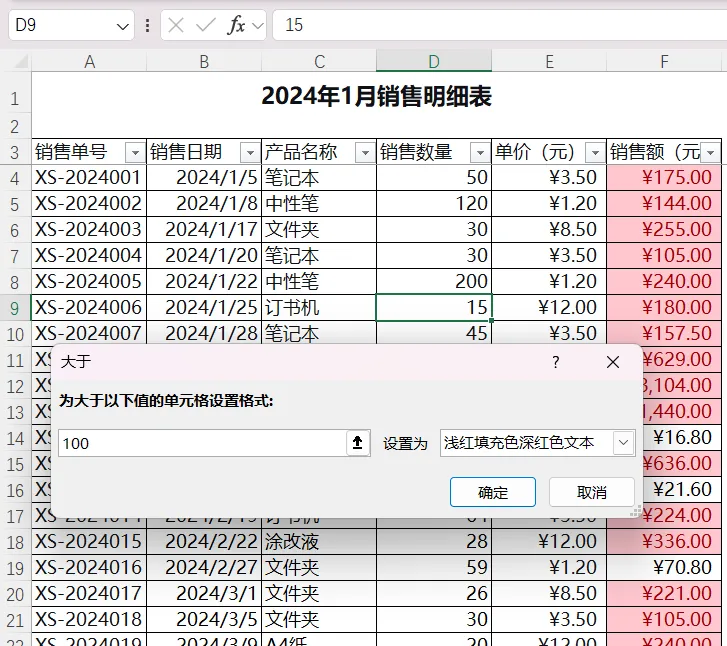Image resolution: width=727 pixels, height=646 pixels.
Task: Select column B header
Action: [x=204, y=62]
